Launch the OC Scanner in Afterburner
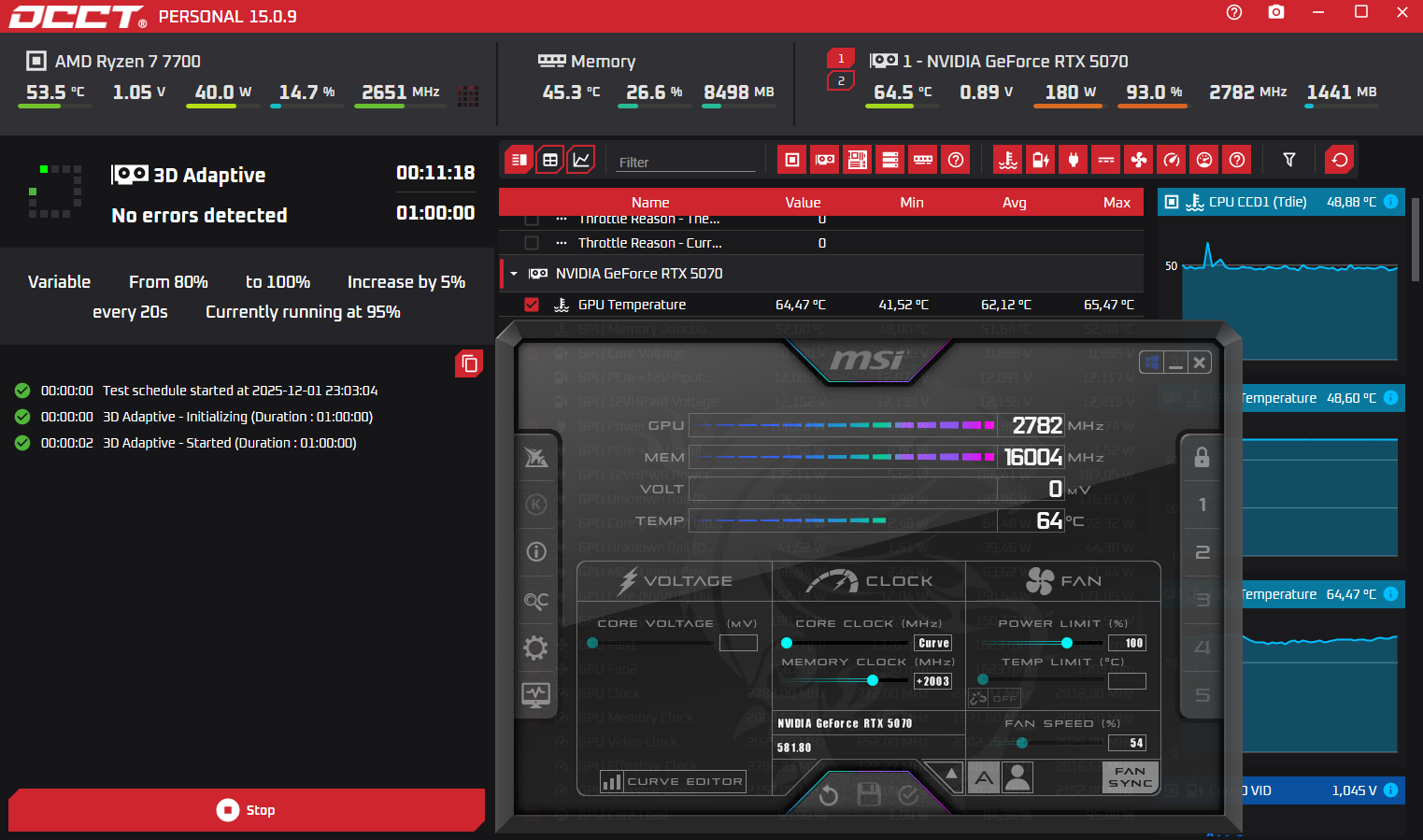The height and width of the screenshot is (840, 1423). [536, 600]
